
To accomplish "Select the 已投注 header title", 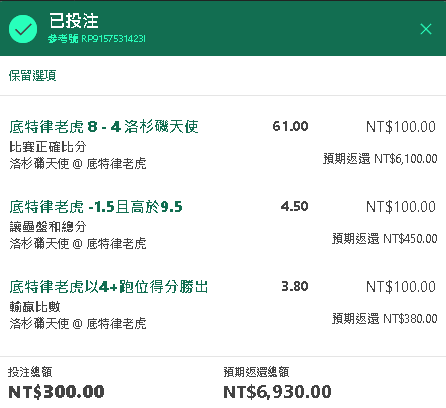I will coord(74,21).
